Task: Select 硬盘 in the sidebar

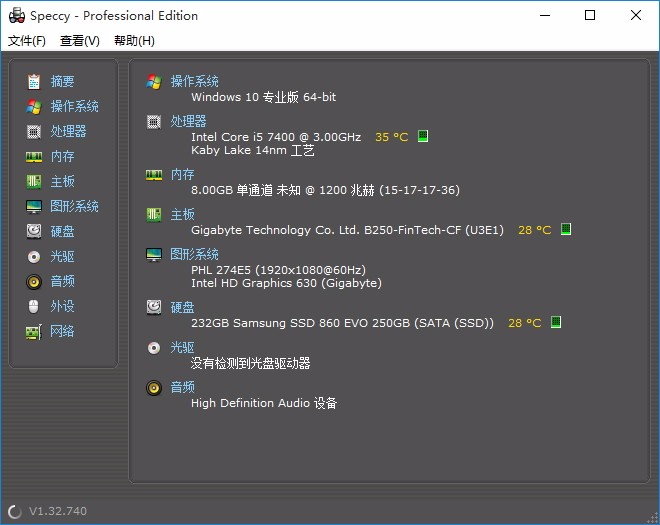Action: point(62,231)
